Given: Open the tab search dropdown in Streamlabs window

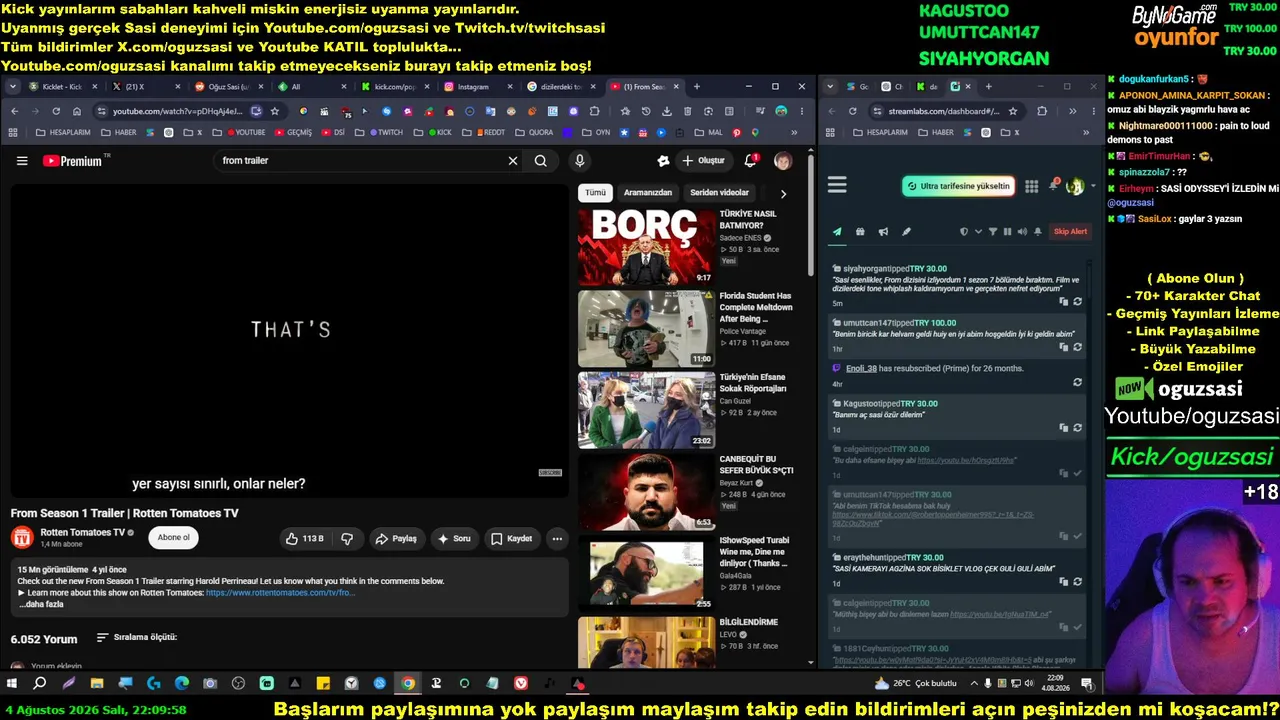Looking at the screenshot, I should coord(830,87).
